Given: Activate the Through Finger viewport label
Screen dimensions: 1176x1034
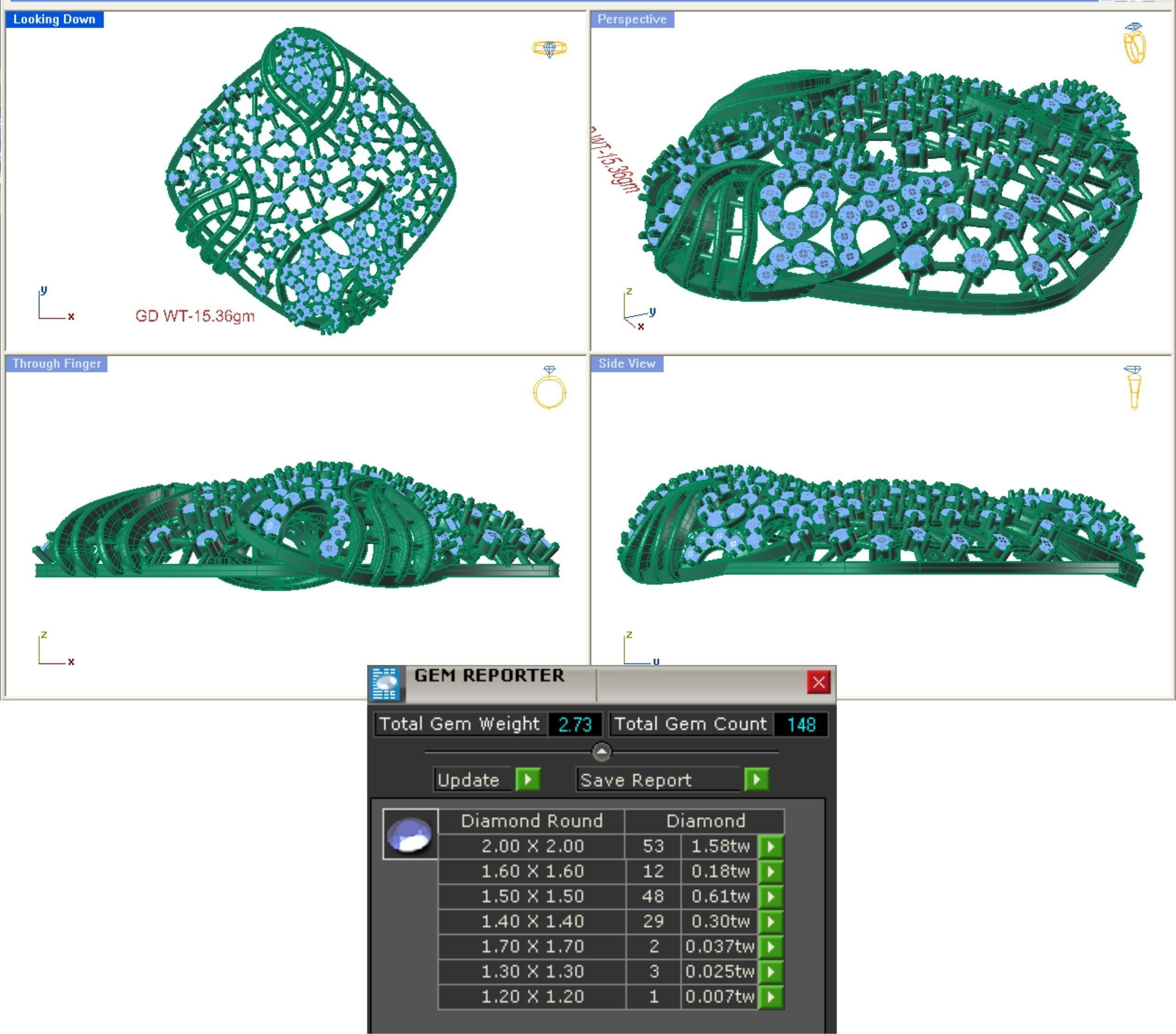Looking at the screenshot, I should point(56,364).
